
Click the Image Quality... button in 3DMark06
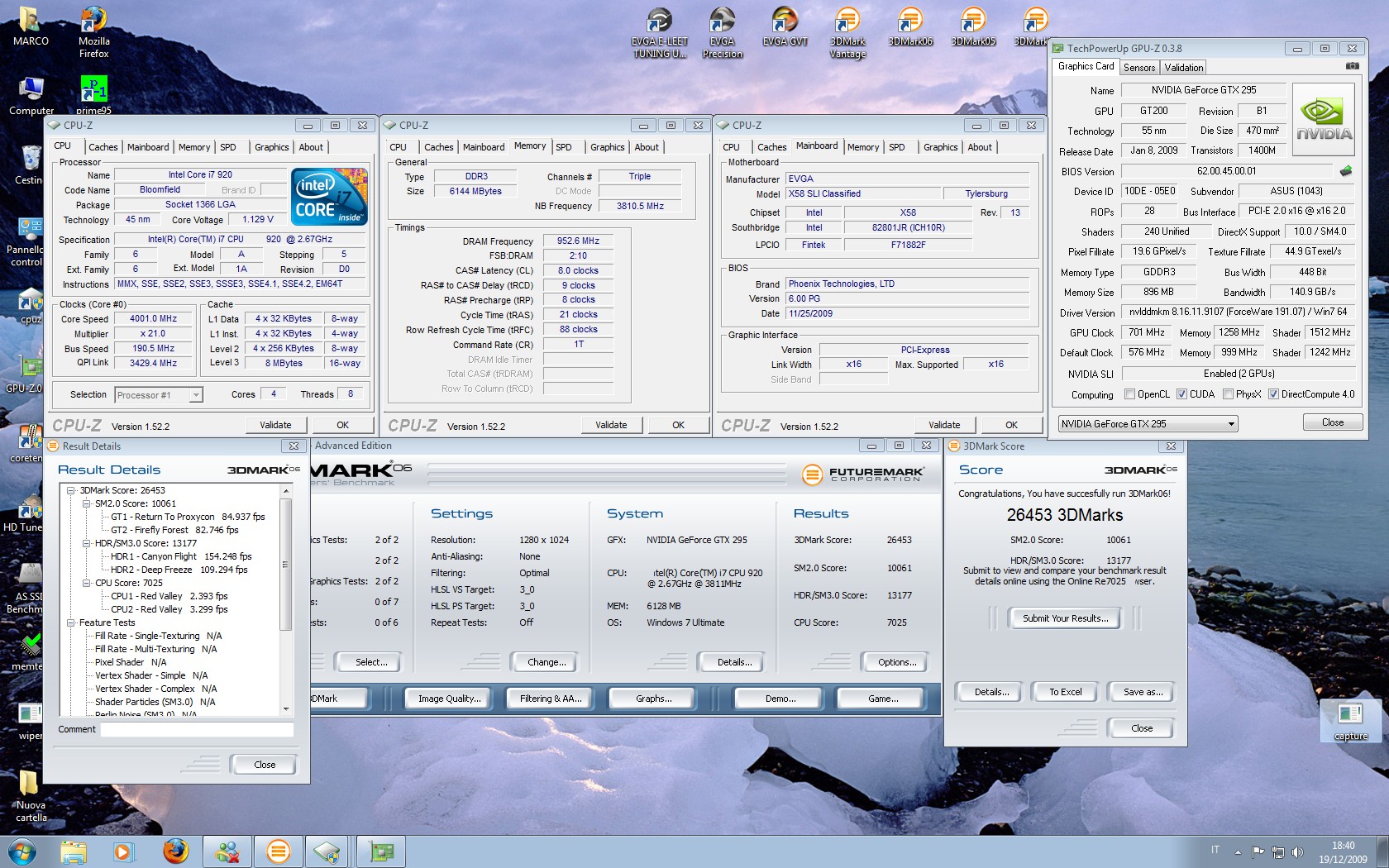449,699
